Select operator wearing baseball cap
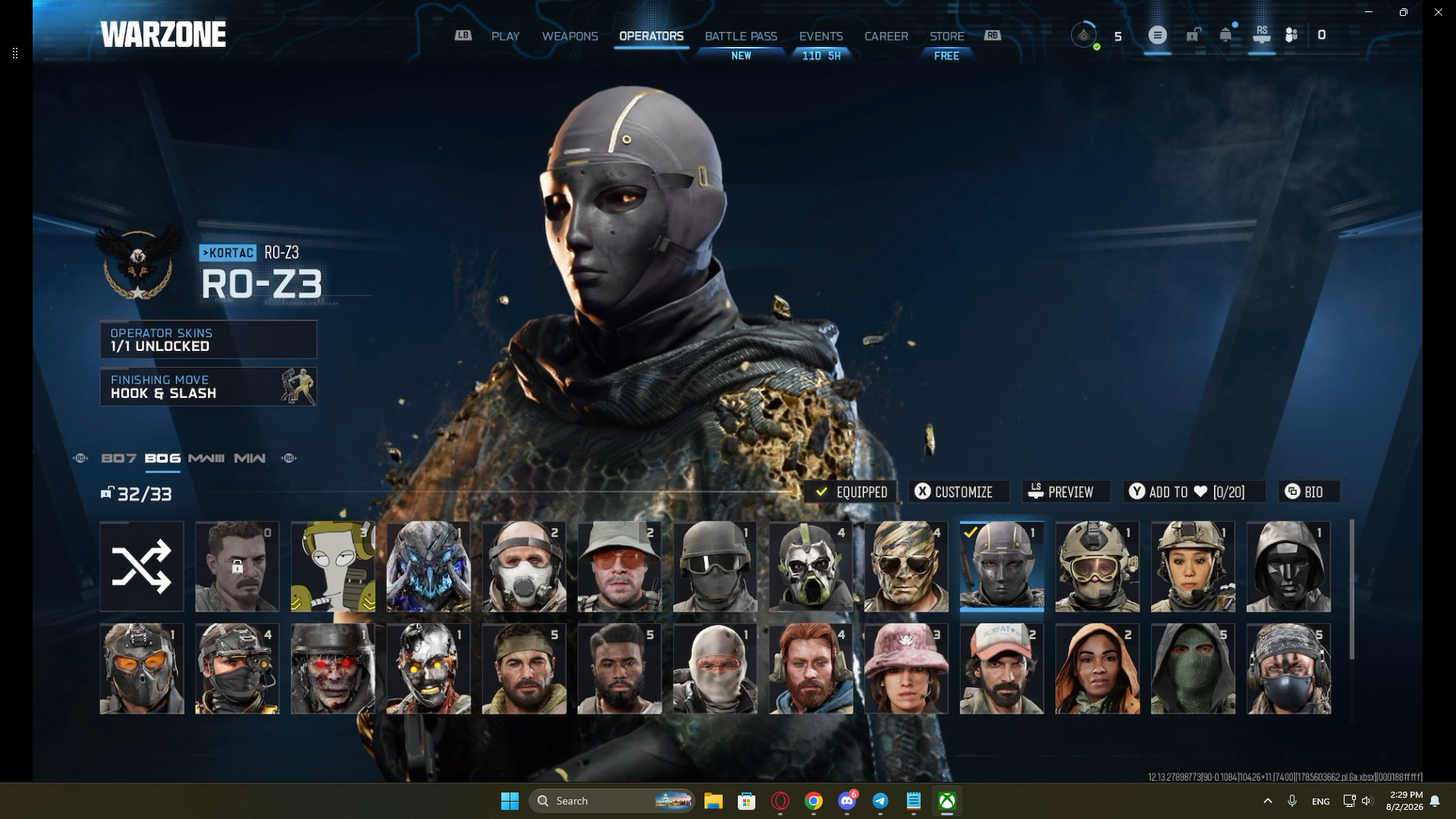 [1002, 669]
